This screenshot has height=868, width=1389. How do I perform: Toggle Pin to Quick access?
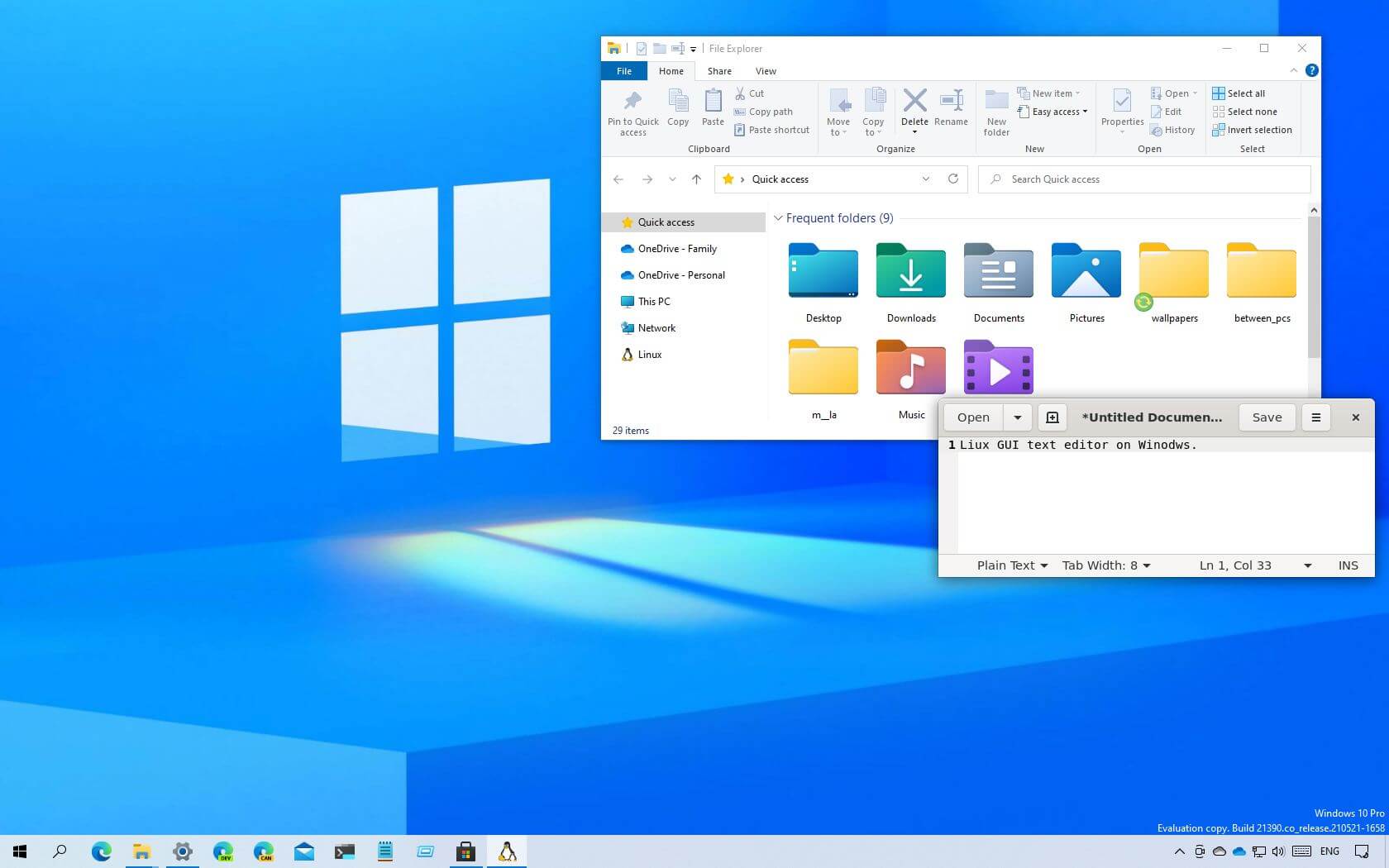point(632,110)
